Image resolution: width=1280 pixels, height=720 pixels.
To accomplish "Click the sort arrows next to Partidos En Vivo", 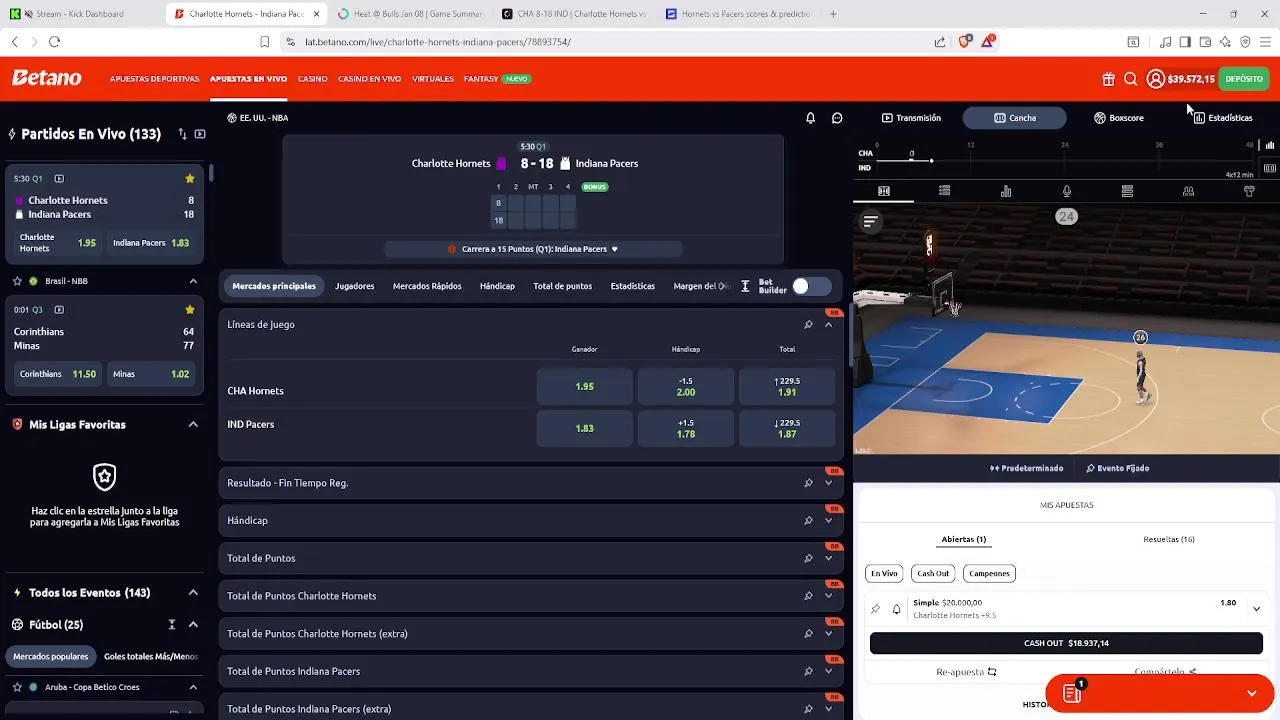I will tap(182, 134).
